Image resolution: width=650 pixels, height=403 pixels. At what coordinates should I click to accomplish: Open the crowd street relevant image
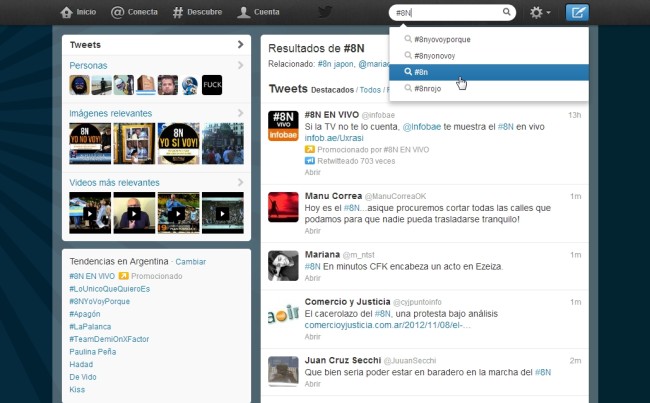tap(223, 143)
